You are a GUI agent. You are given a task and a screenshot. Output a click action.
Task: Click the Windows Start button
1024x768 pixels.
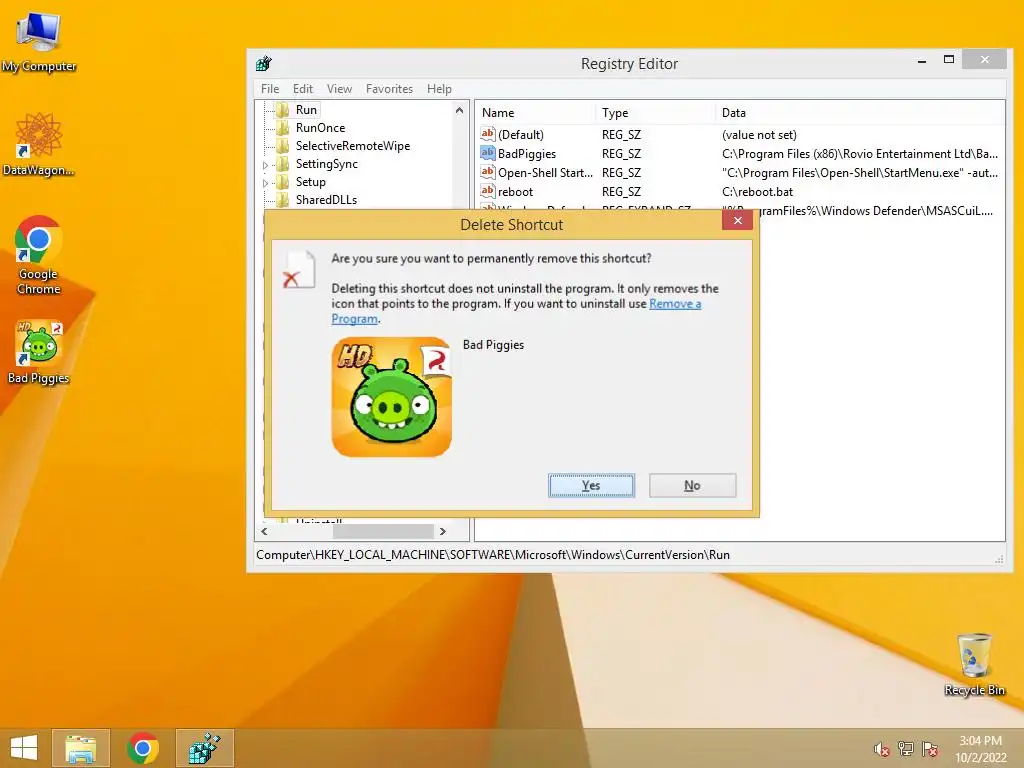coord(24,748)
